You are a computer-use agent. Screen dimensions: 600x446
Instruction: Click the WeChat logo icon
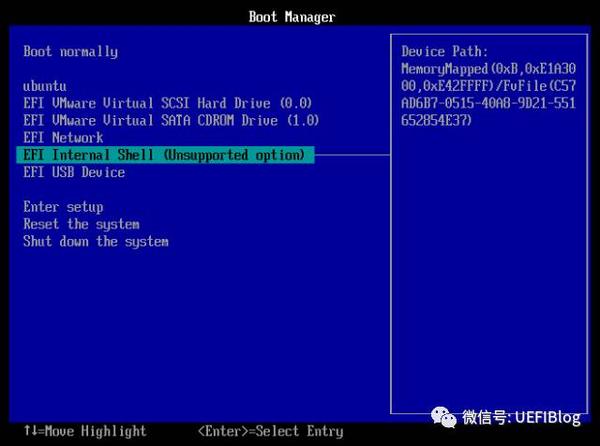point(444,417)
